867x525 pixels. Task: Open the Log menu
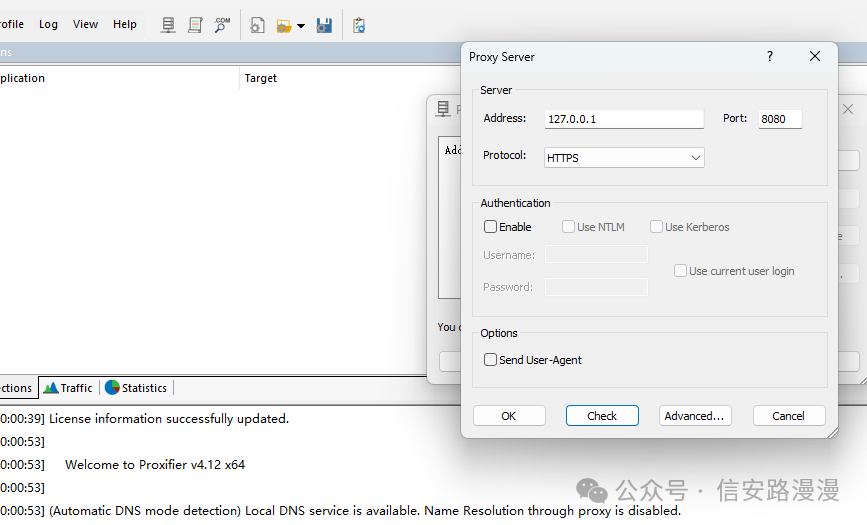click(x=48, y=24)
